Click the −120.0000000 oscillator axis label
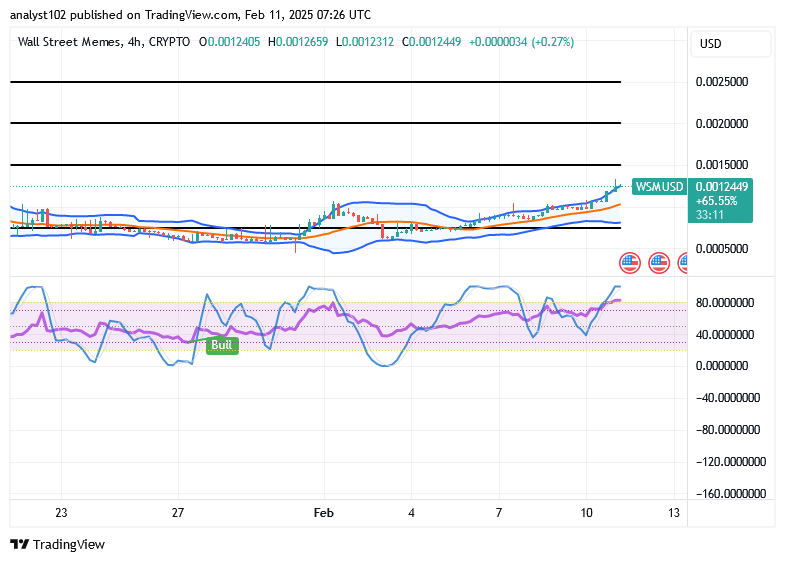 (731, 461)
